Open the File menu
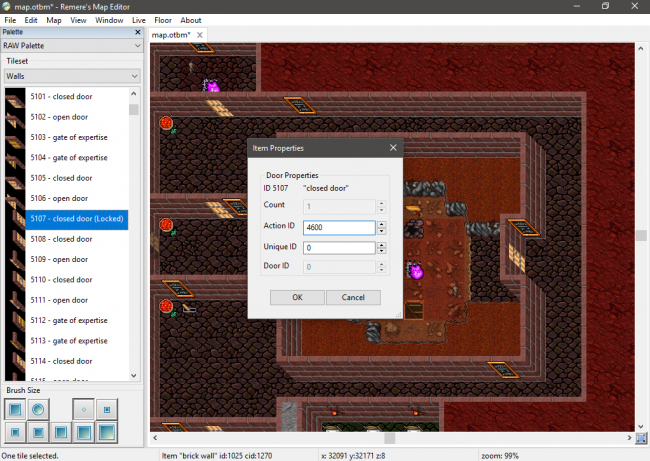The width and height of the screenshot is (650, 461). (10, 20)
